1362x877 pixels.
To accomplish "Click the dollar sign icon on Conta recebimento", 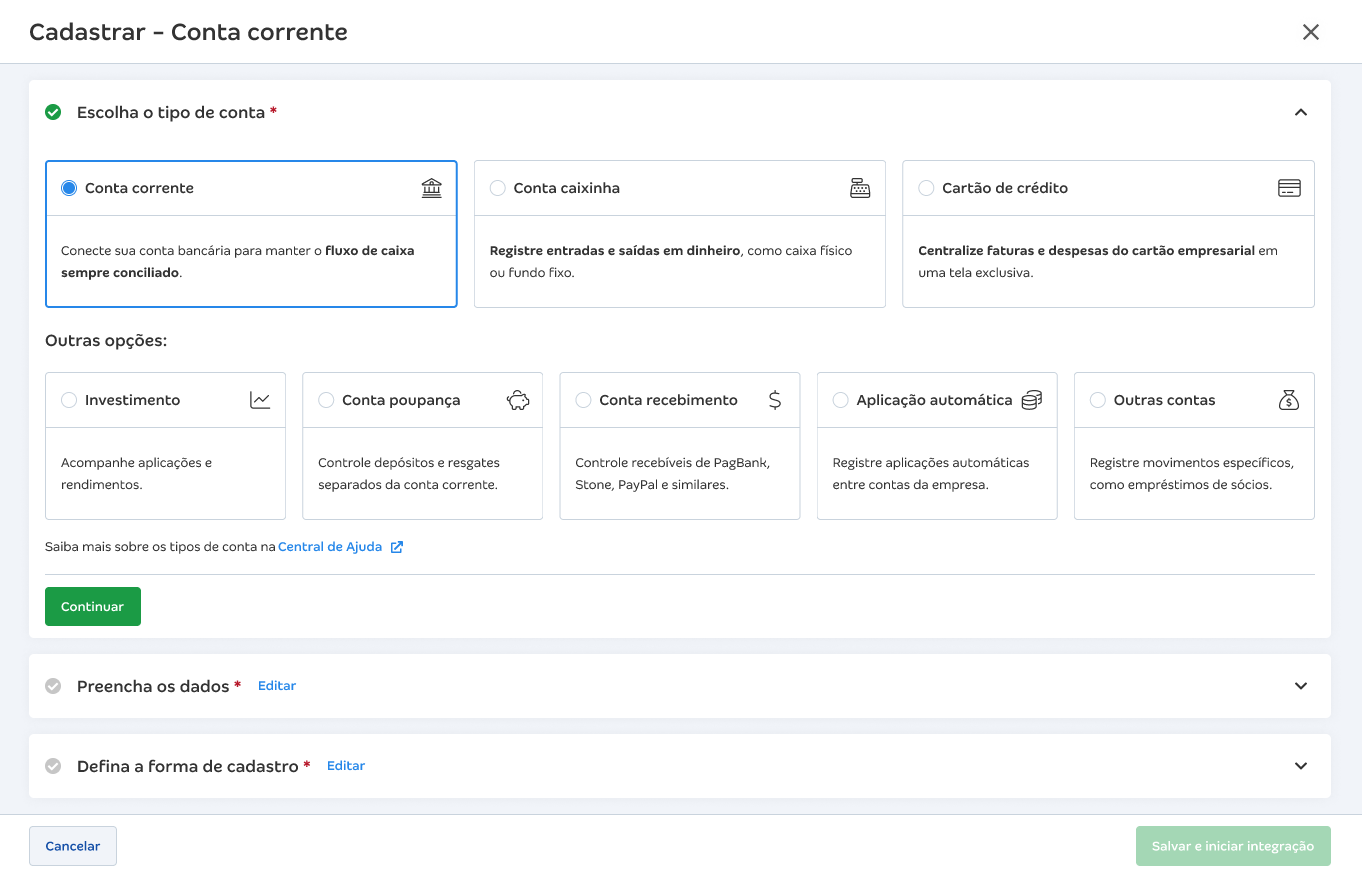I will pyautogui.click(x=775, y=400).
